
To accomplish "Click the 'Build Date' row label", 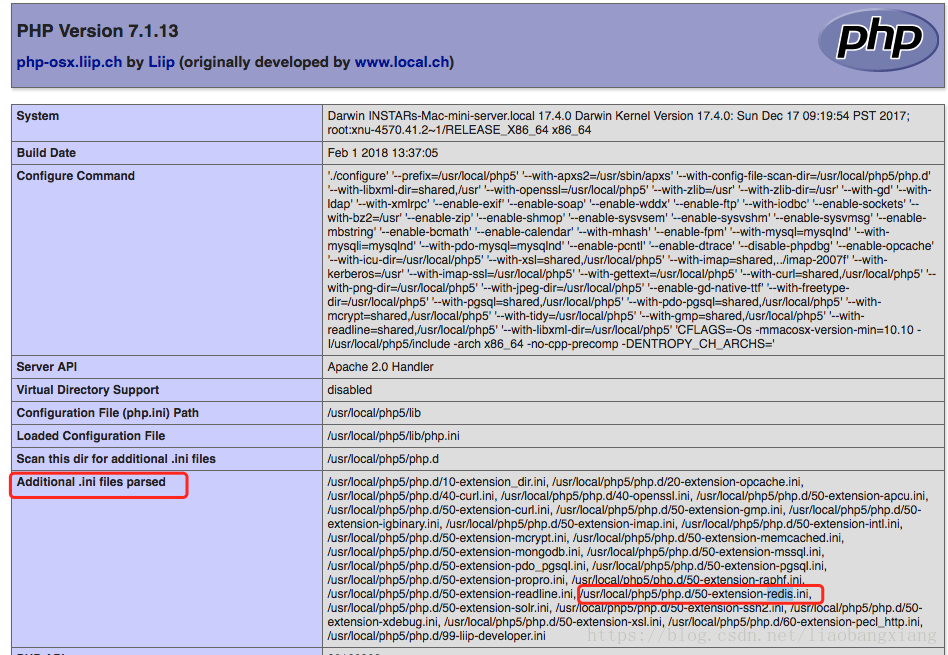I will click(46, 153).
